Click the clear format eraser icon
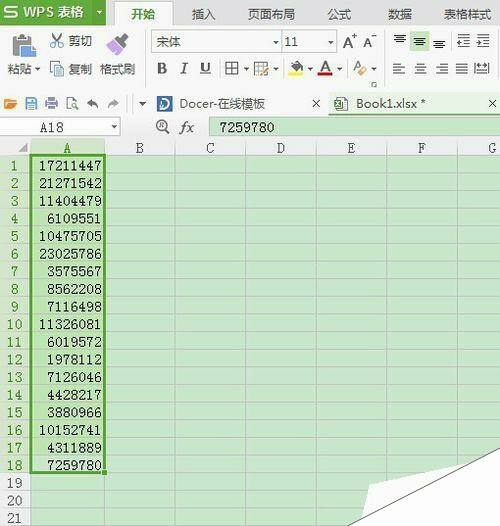 point(360,68)
